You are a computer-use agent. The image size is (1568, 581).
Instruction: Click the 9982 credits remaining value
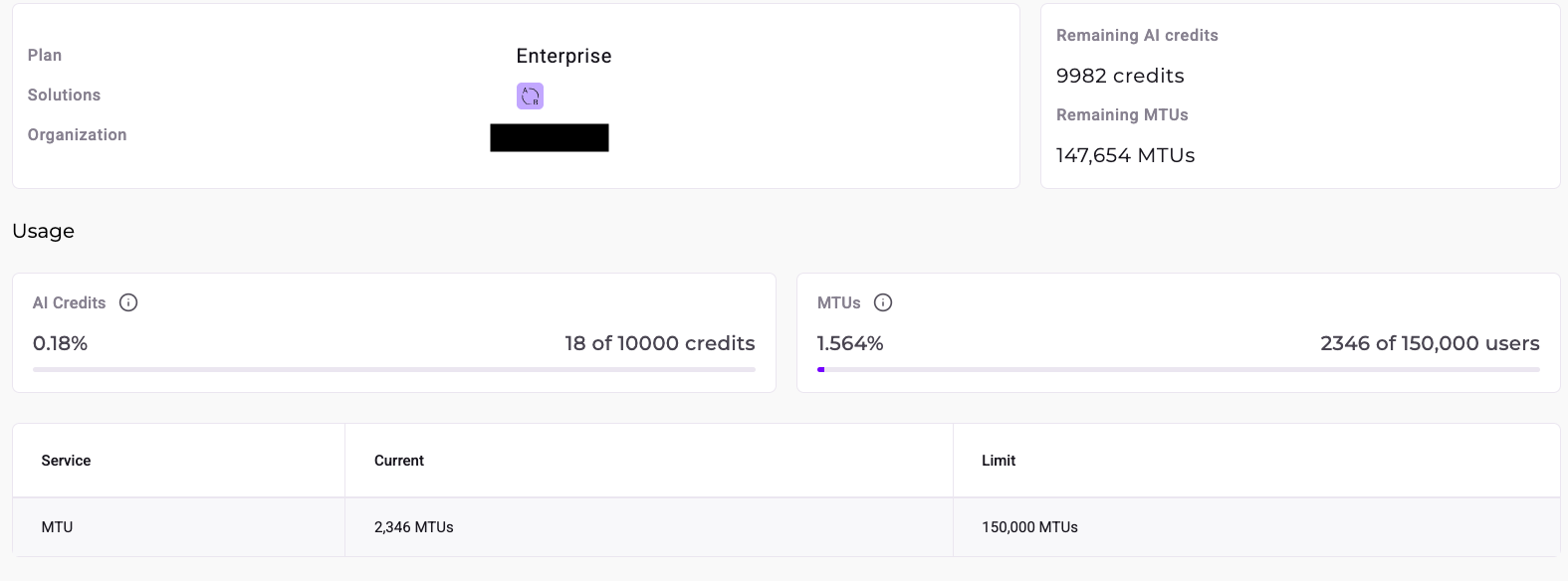tap(1120, 76)
